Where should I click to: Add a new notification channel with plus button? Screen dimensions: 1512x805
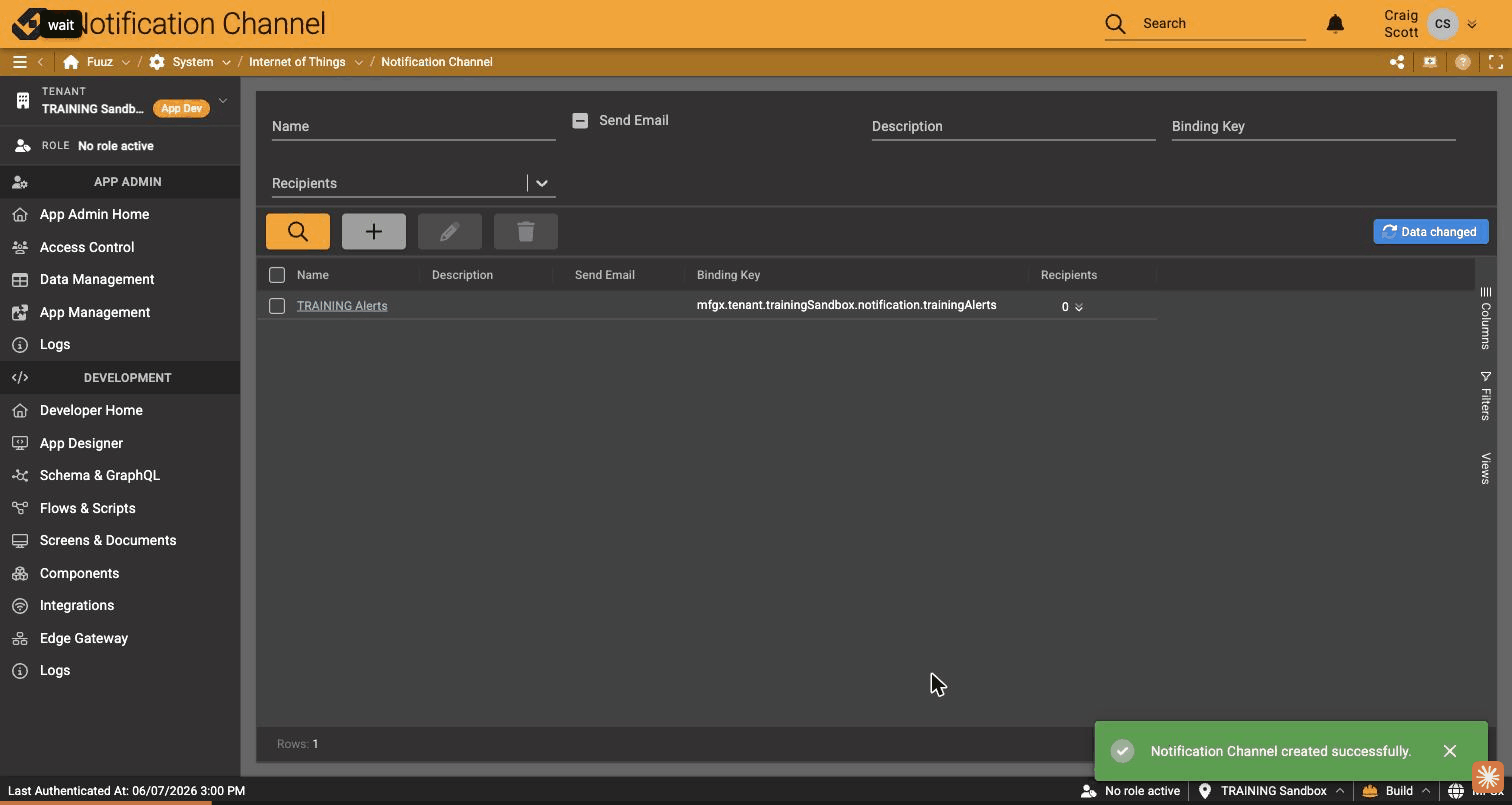374,231
